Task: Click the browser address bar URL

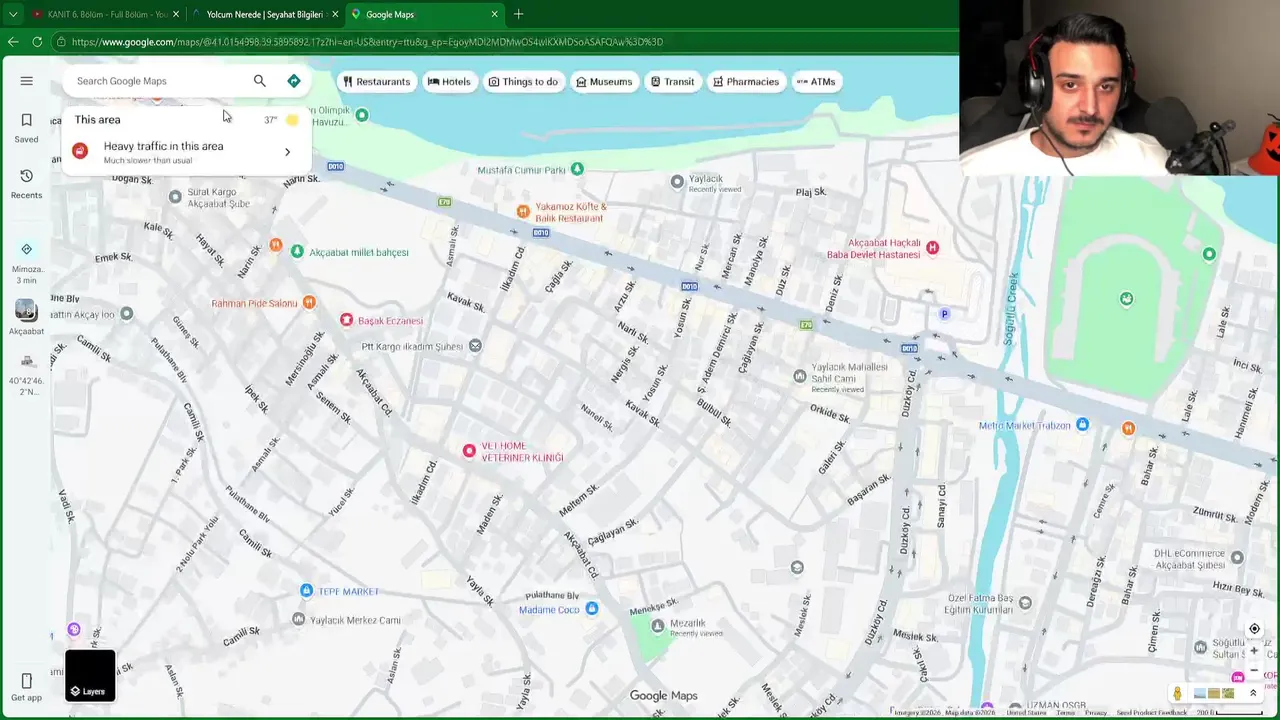Action: coord(367,42)
